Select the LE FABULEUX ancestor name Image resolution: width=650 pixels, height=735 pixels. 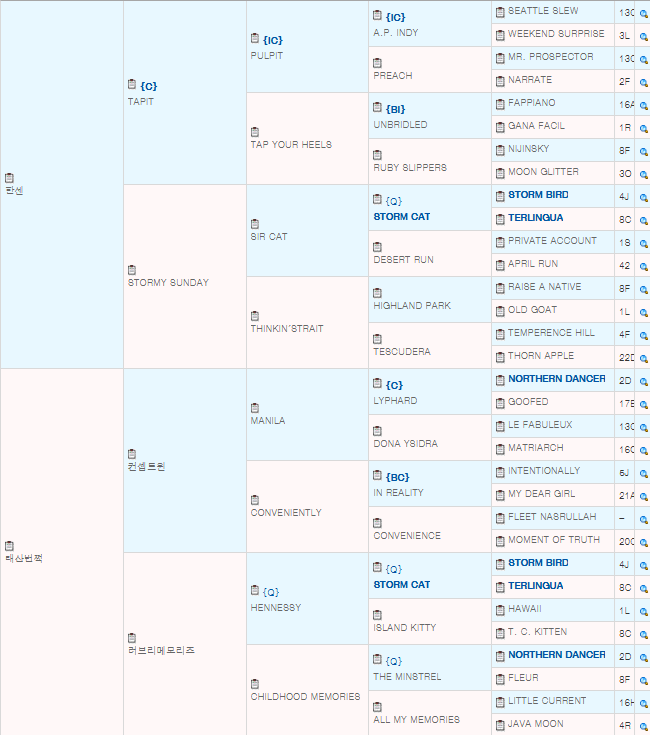point(540,425)
